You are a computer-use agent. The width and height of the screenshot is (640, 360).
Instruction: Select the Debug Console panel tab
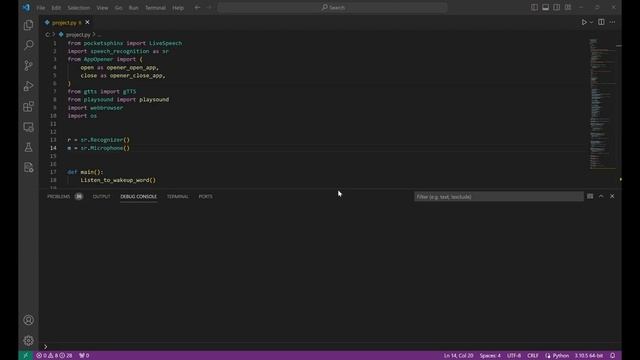(x=138, y=196)
